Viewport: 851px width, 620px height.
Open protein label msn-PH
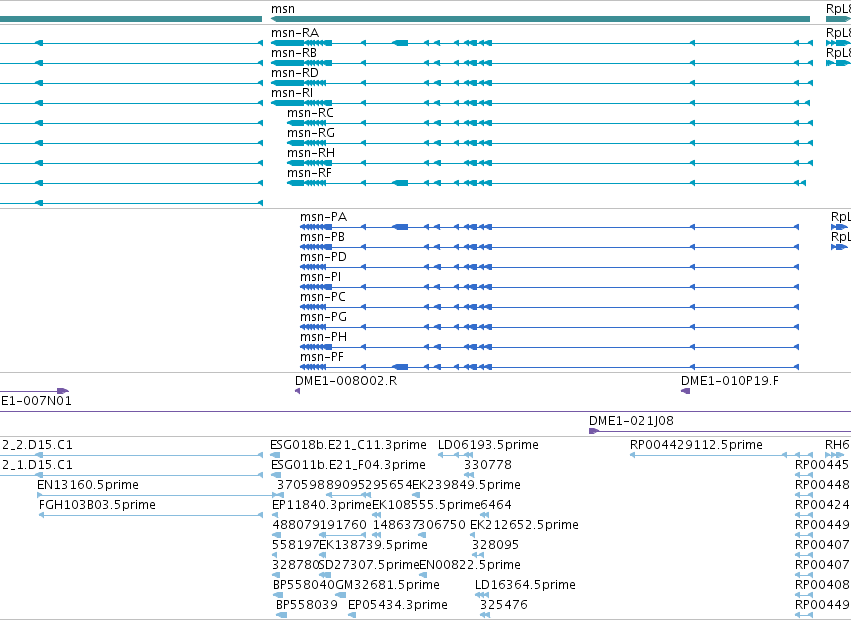(x=323, y=338)
